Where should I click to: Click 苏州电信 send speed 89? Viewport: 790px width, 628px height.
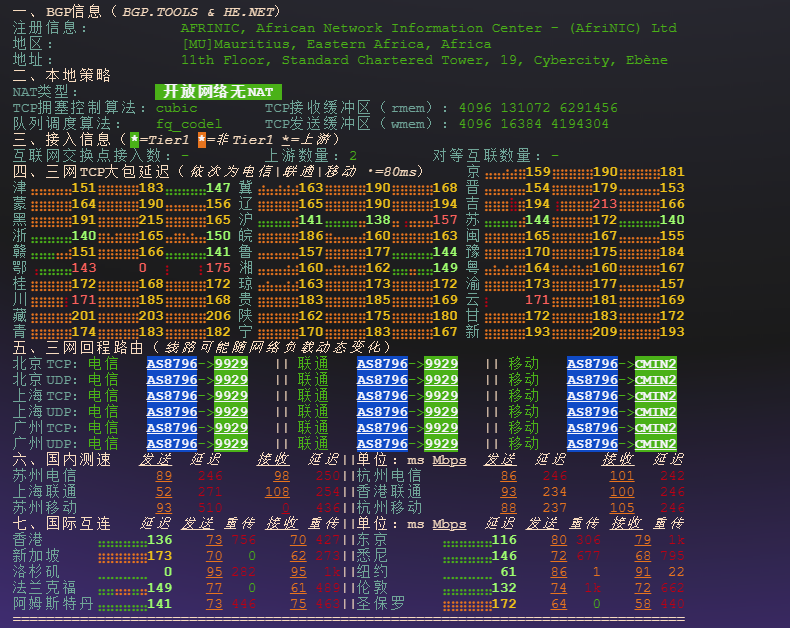164,476
